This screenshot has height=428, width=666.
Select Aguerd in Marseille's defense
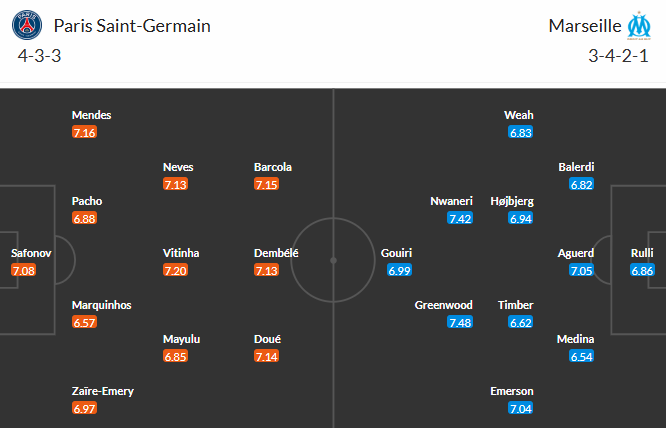click(x=576, y=253)
